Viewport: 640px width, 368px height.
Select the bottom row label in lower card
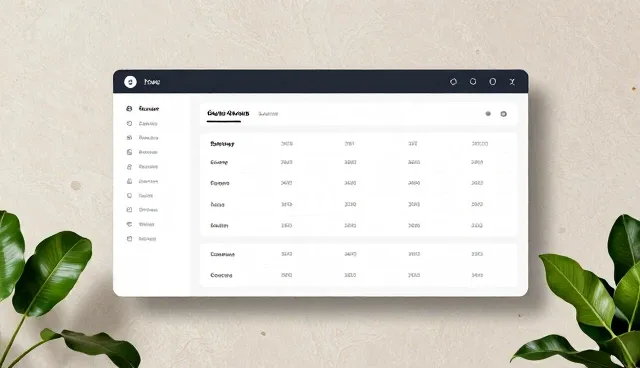point(221,275)
